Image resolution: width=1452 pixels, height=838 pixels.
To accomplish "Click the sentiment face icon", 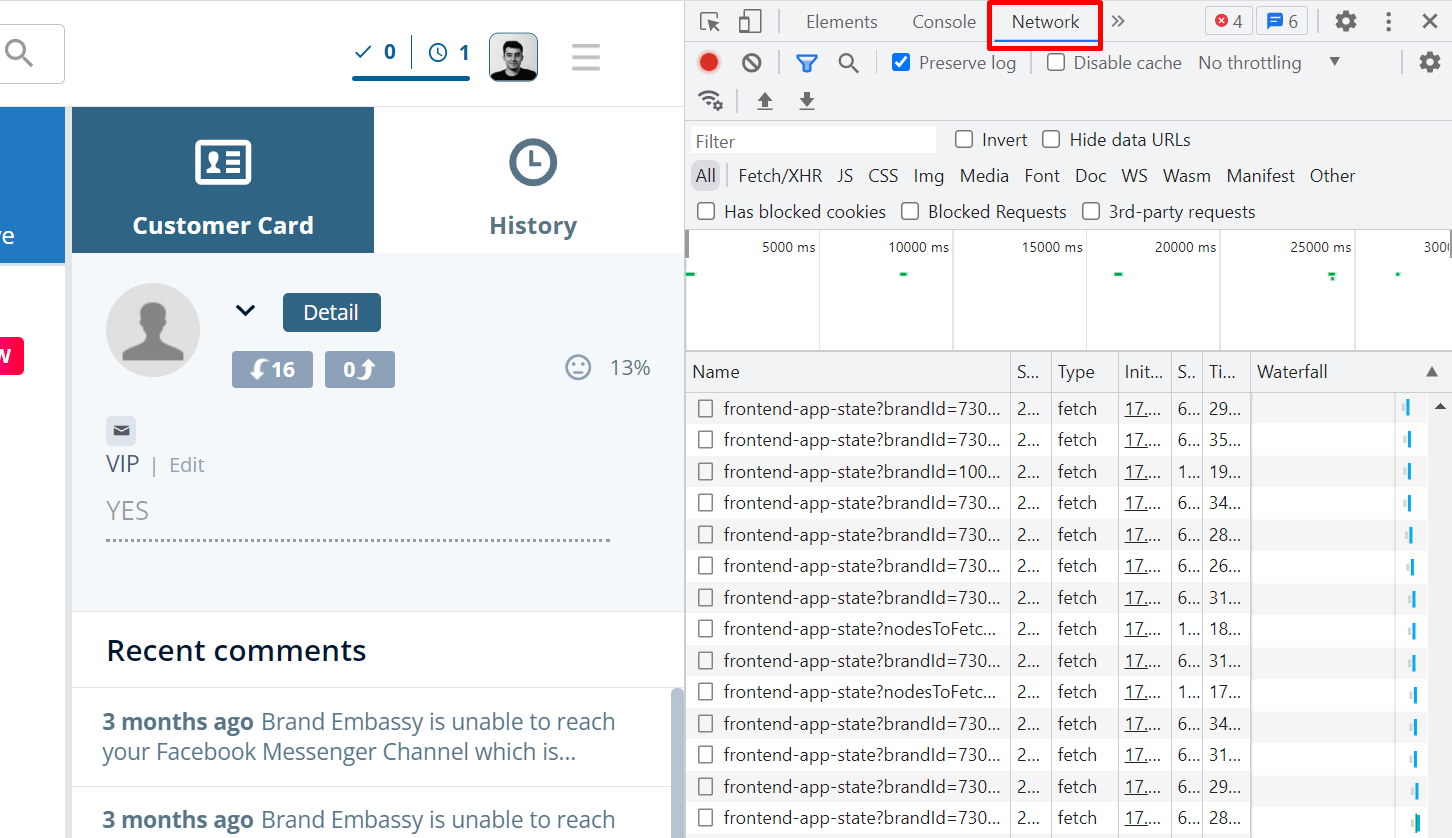I will pos(578,368).
